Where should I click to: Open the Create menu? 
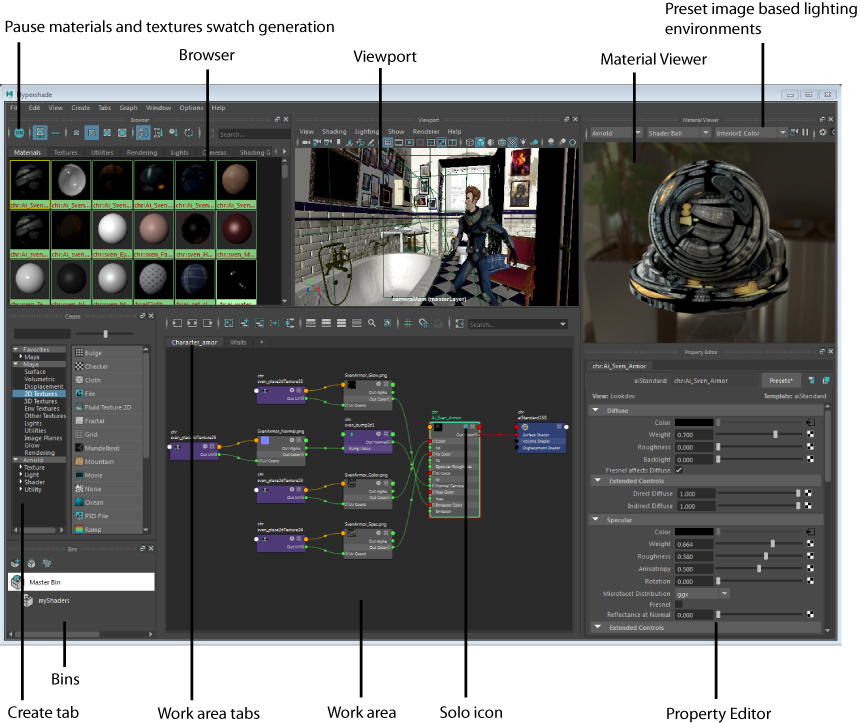80,108
